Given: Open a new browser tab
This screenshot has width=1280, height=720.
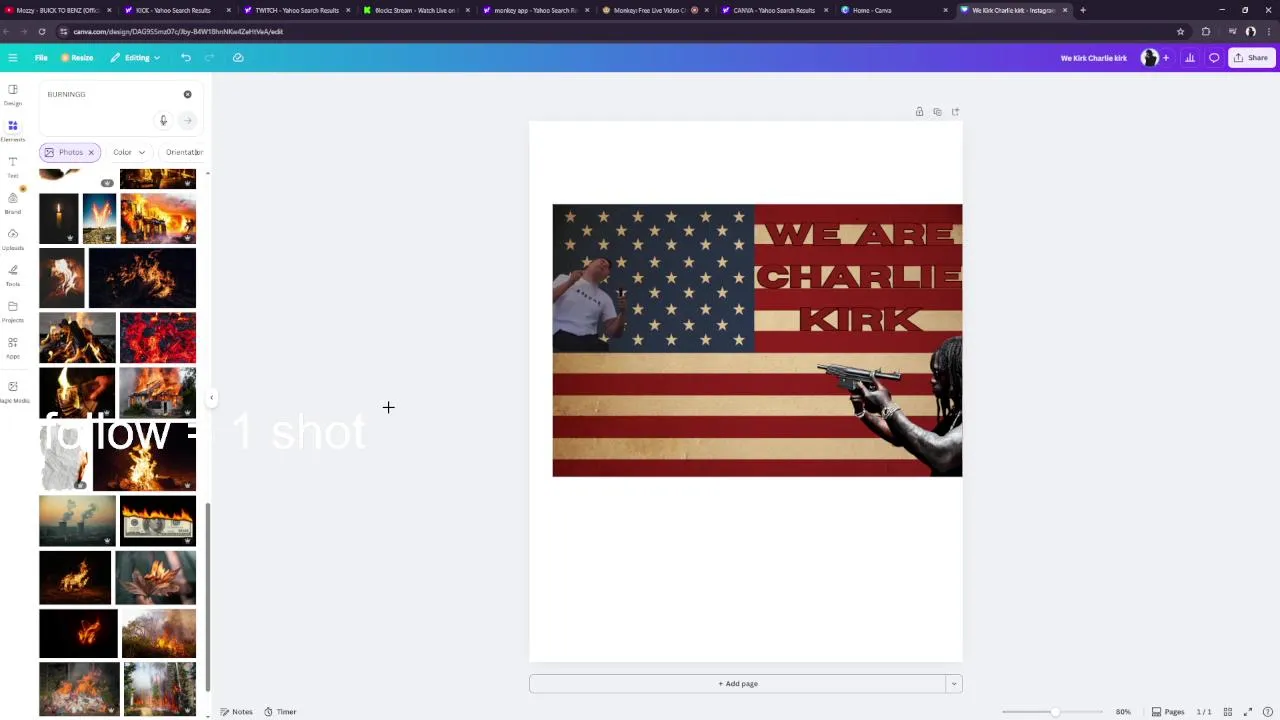Looking at the screenshot, I should 1083,10.
